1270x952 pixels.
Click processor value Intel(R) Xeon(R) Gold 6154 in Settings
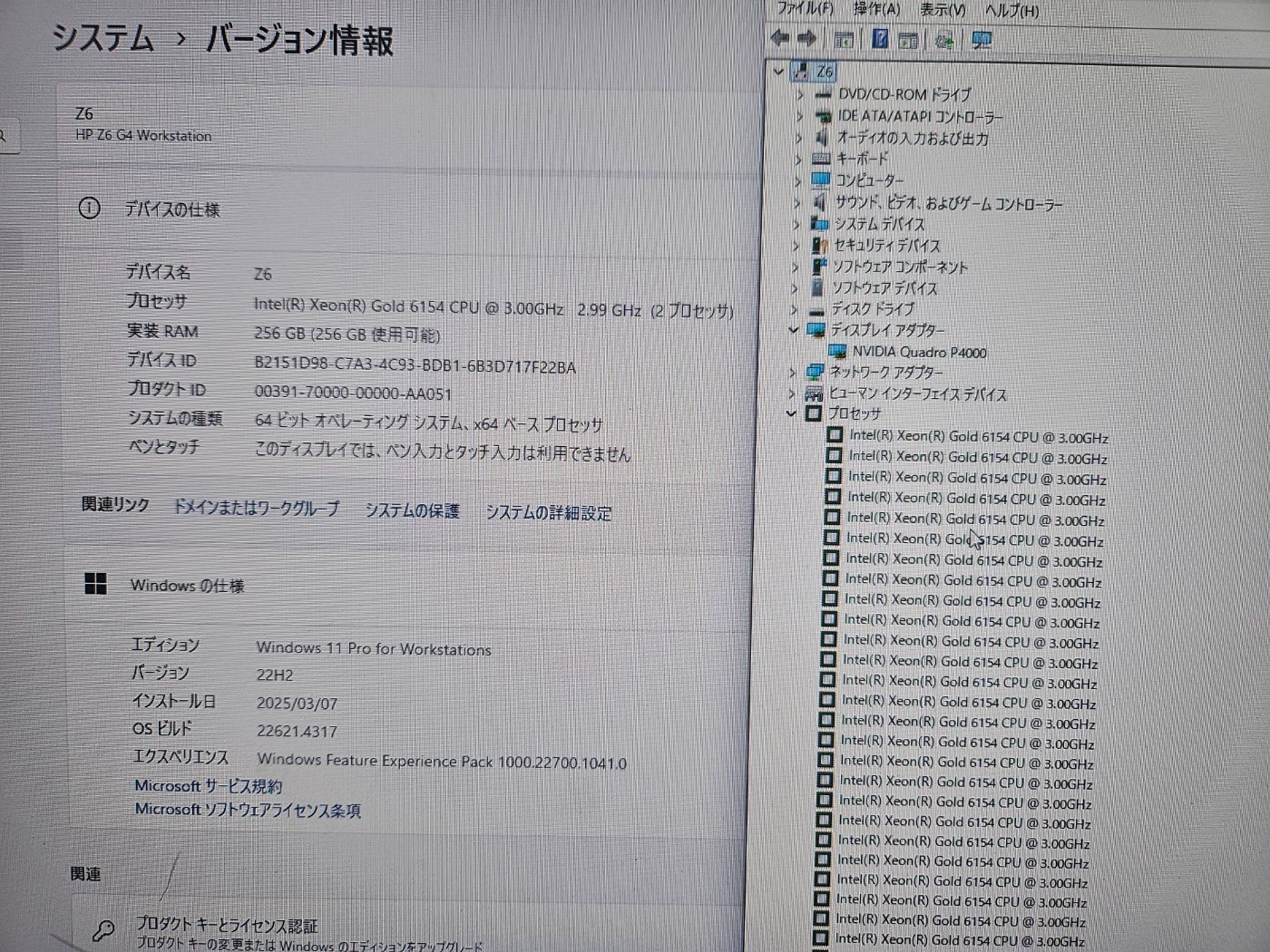click(408, 307)
